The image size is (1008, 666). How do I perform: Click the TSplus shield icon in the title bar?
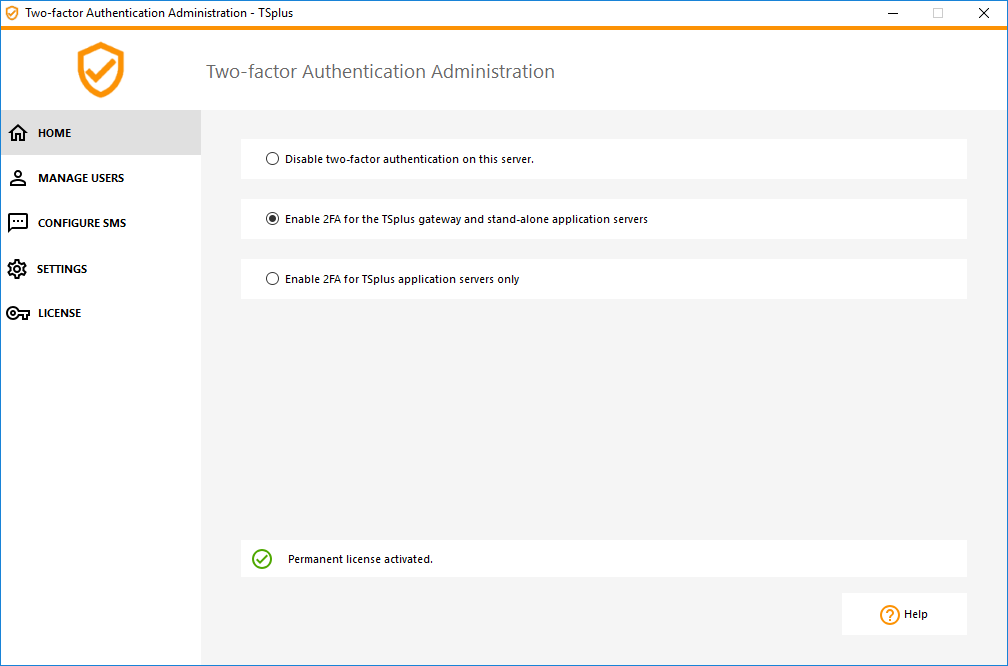click(x=11, y=12)
